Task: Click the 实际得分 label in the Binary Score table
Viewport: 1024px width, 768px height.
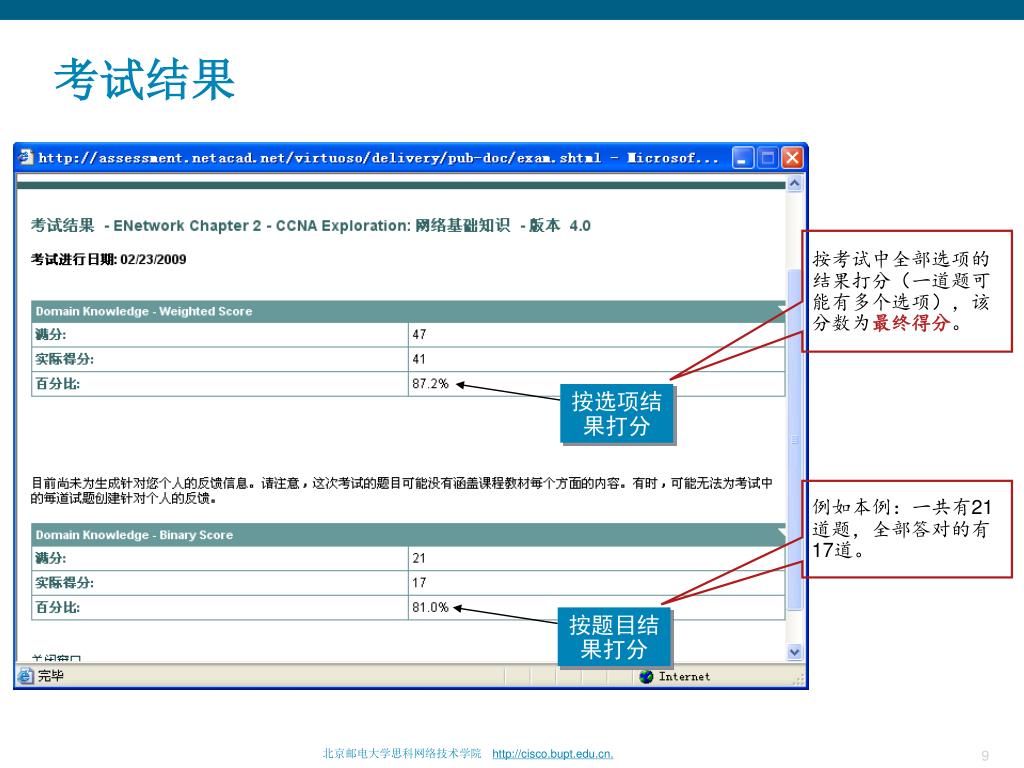Action: (64, 583)
